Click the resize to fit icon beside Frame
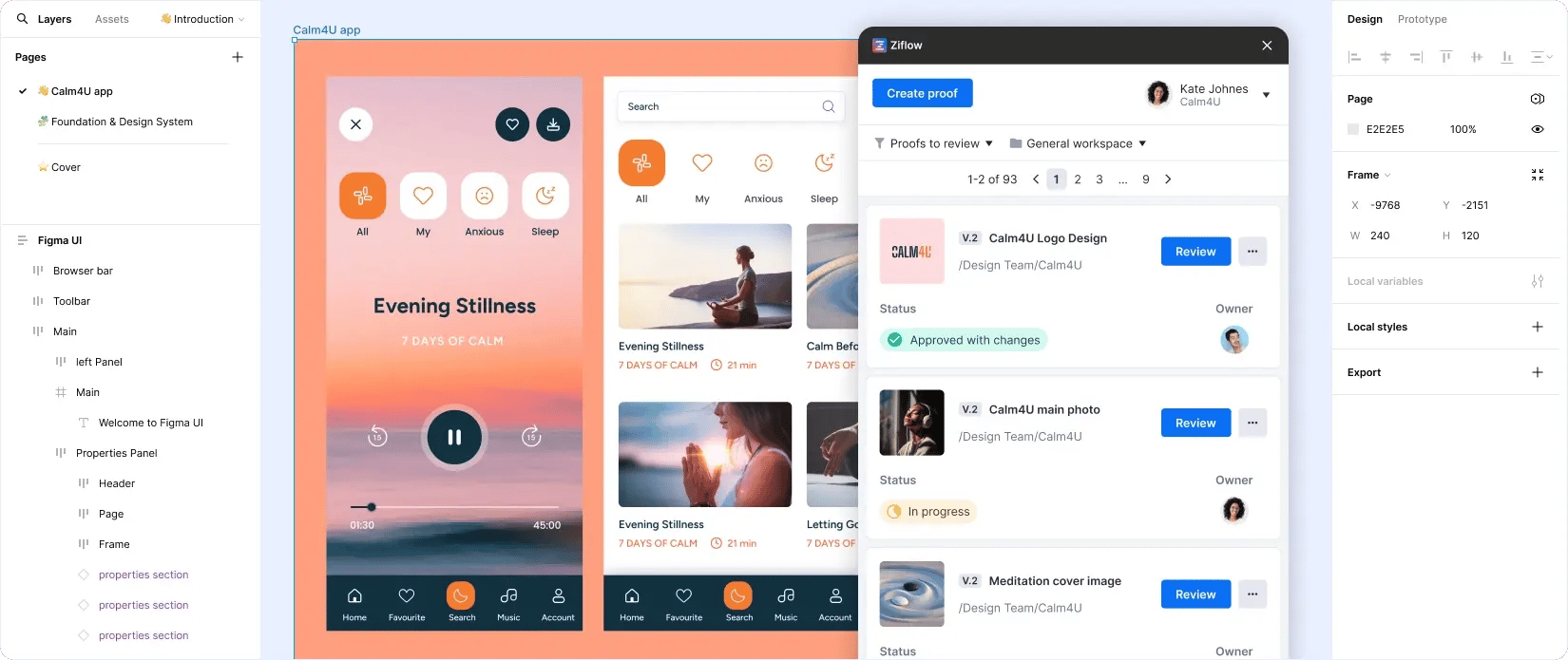 click(x=1538, y=175)
